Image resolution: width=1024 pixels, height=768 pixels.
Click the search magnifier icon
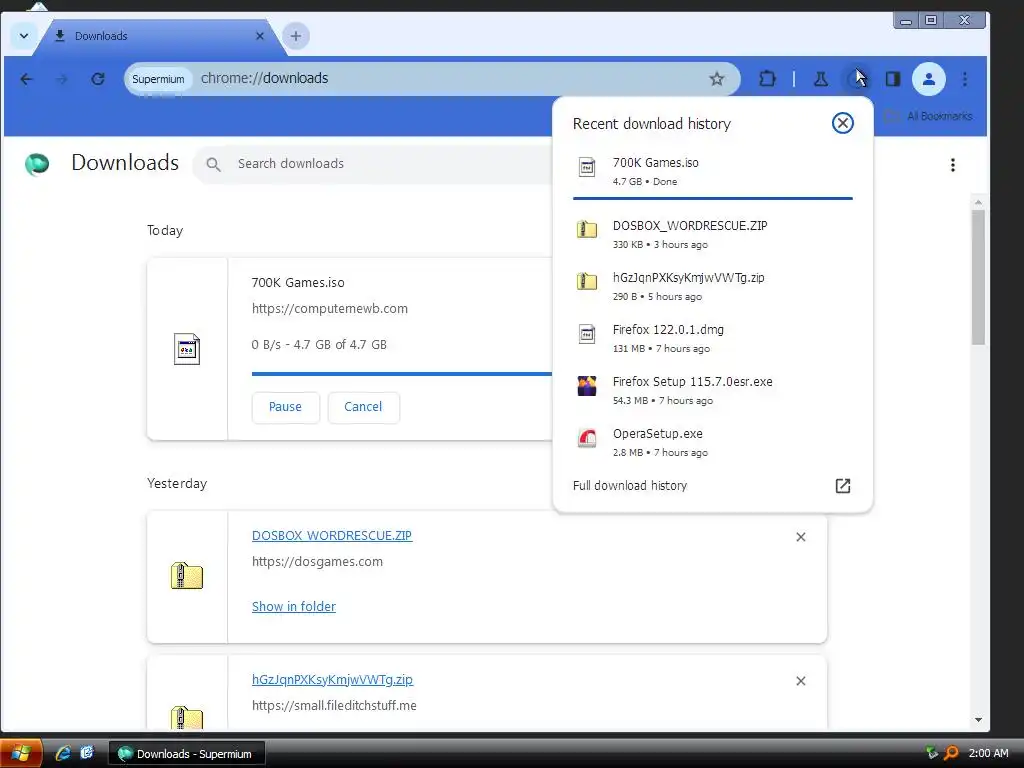214,165
